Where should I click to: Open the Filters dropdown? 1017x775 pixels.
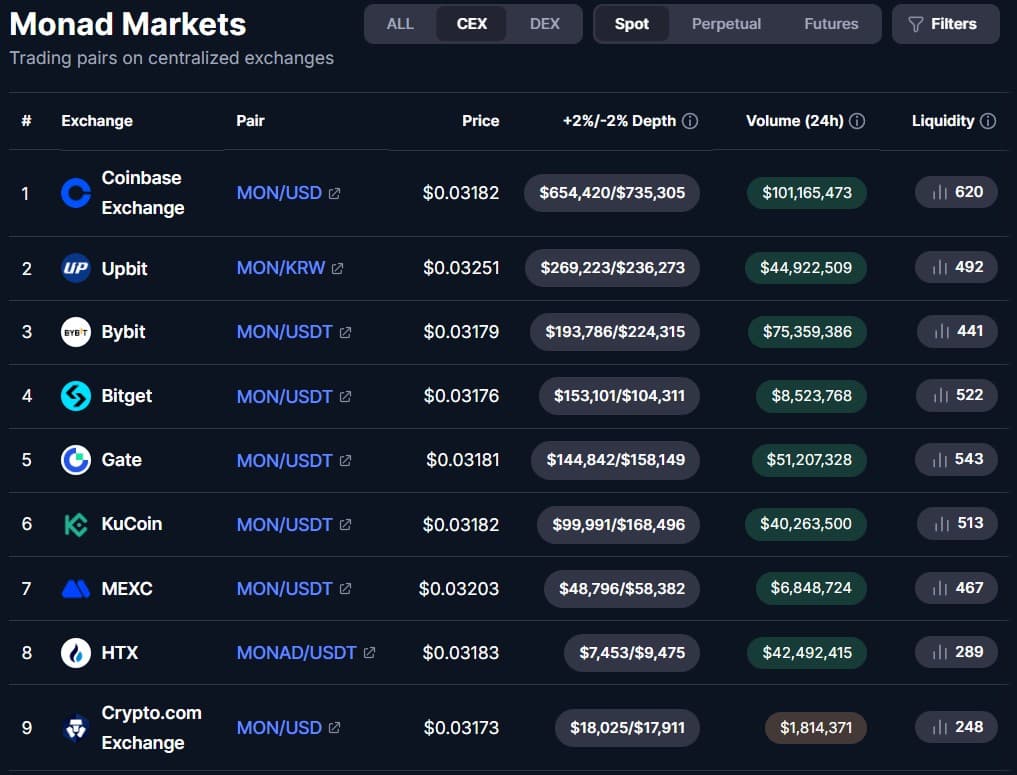pos(945,24)
